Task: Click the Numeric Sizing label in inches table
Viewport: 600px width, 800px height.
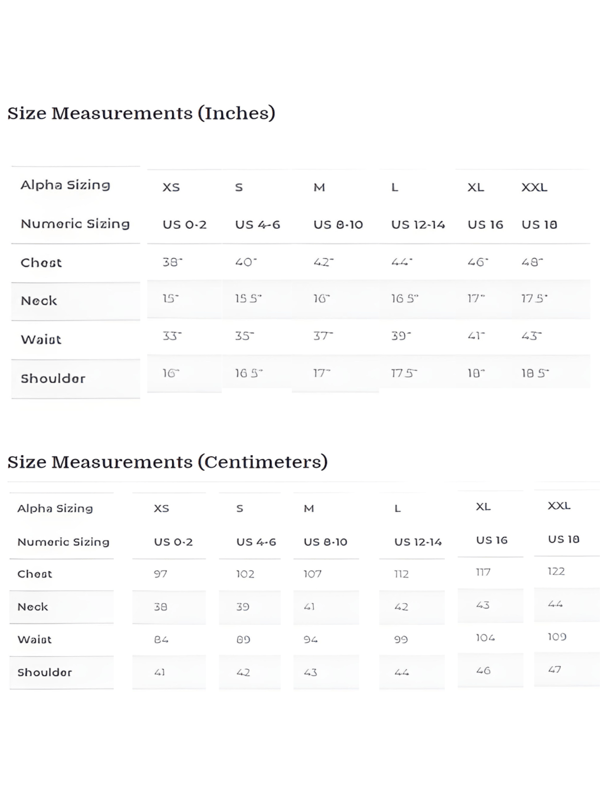Action: [x=75, y=224]
